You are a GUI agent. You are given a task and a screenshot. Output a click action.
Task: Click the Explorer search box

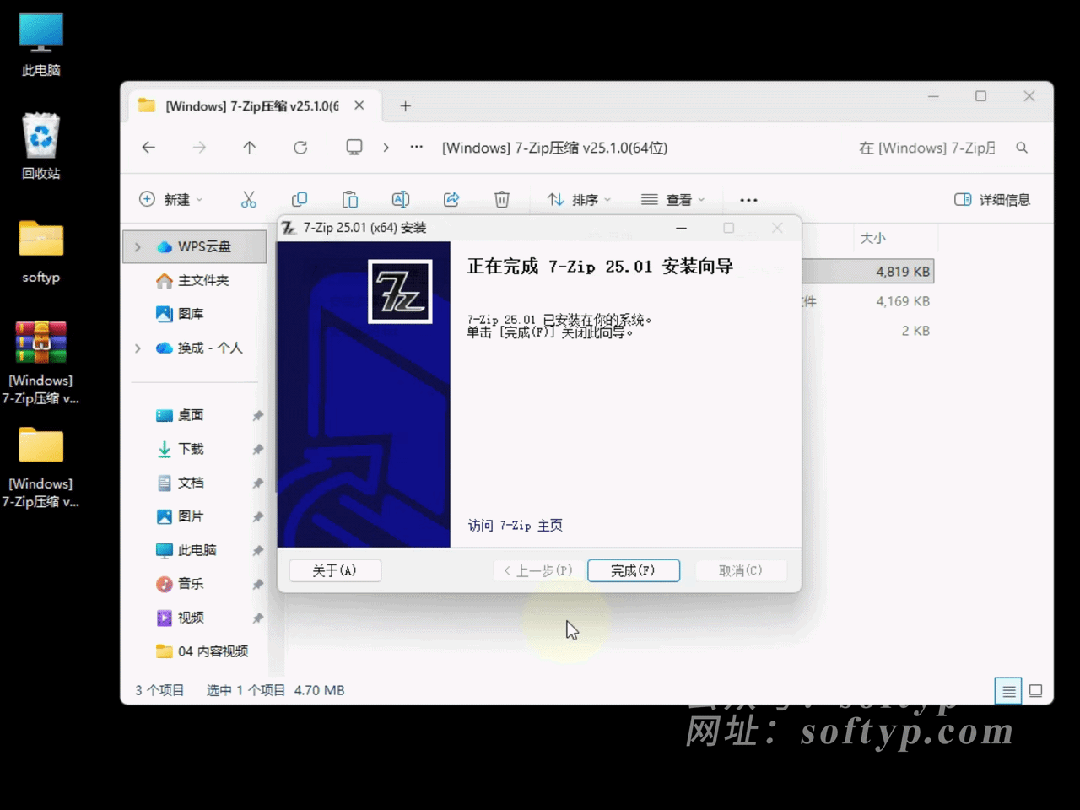[x=927, y=148]
